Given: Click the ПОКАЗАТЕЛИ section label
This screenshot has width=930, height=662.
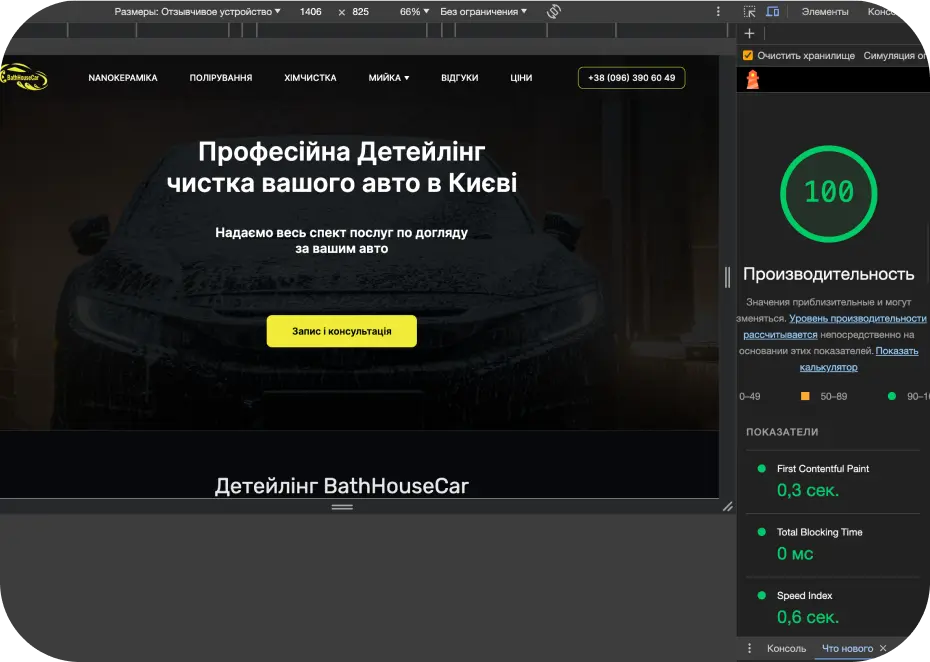Looking at the screenshot, I should click(x=782, y=432).
